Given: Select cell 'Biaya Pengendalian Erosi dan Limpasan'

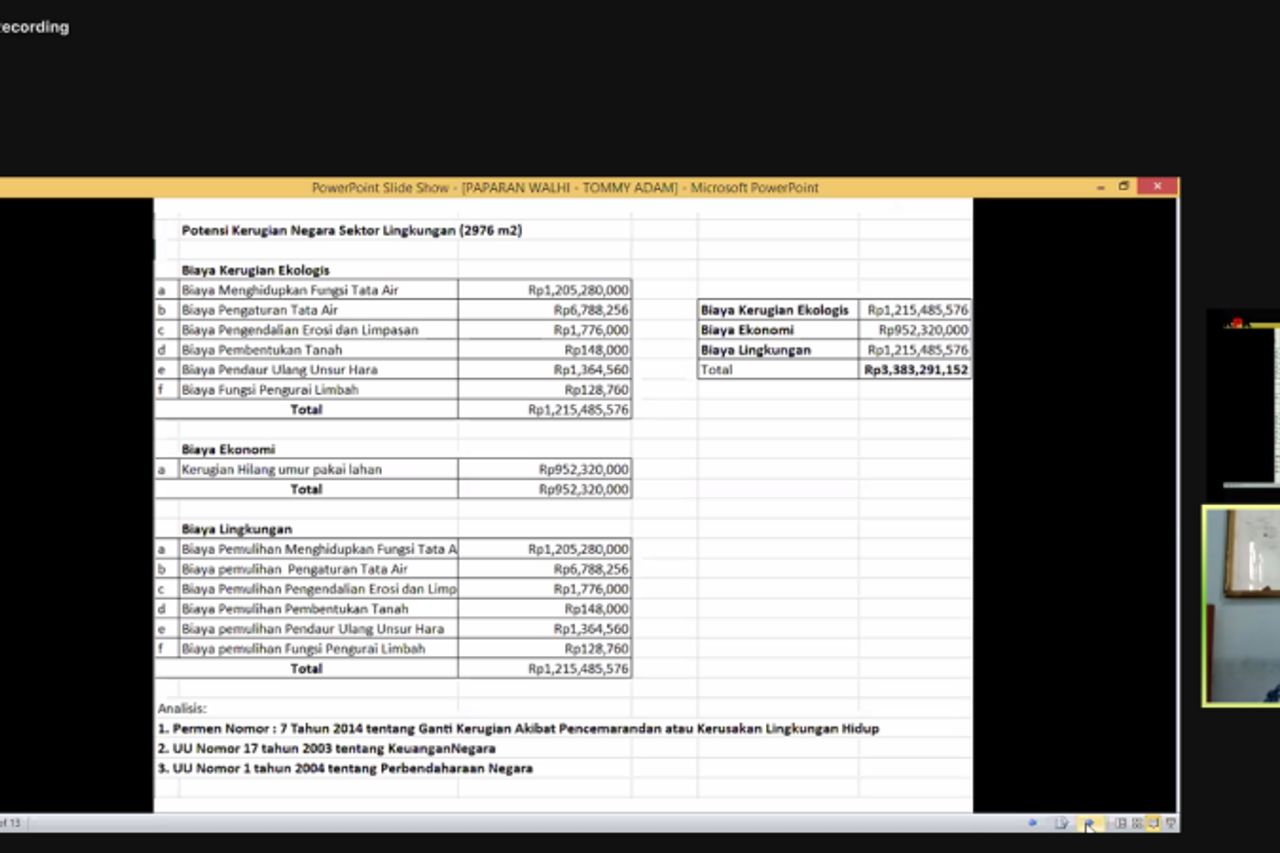Looking at the screenshot, I should pyautogui.click(x=318, y=330).
